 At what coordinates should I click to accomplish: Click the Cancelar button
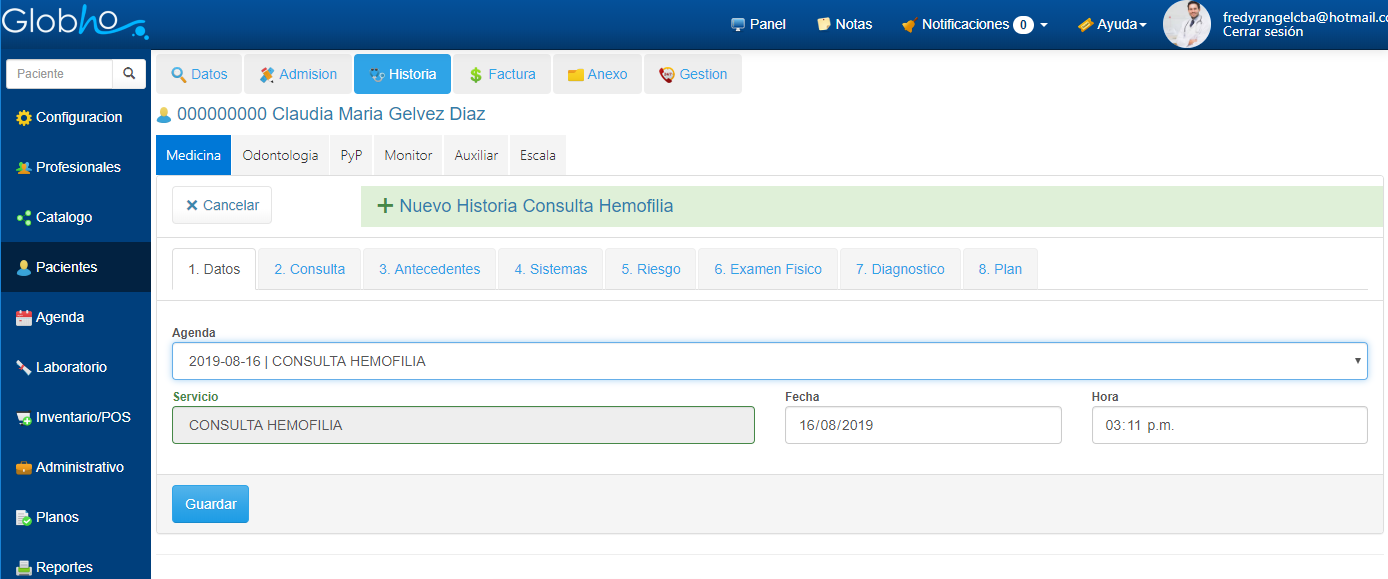click(x=222, y=205)
